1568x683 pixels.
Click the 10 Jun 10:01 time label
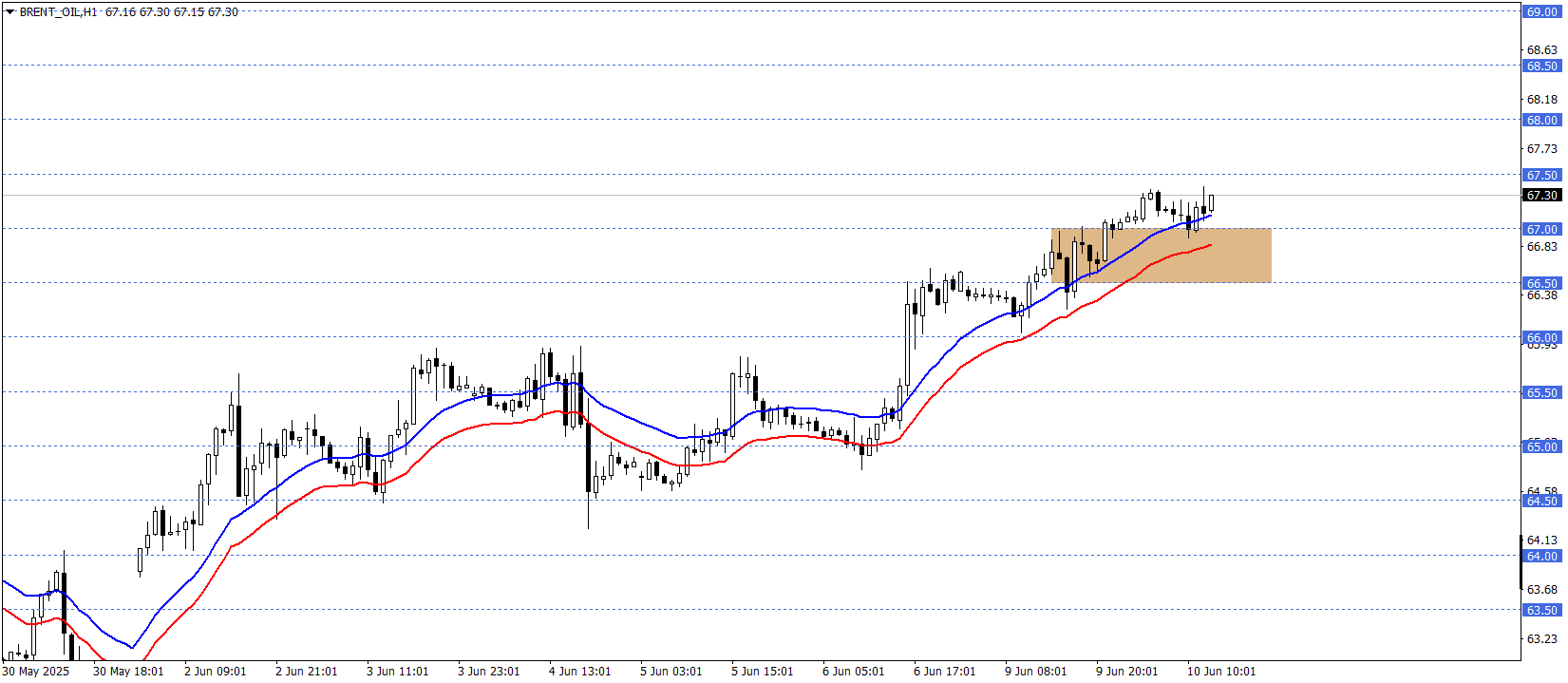1221,672
